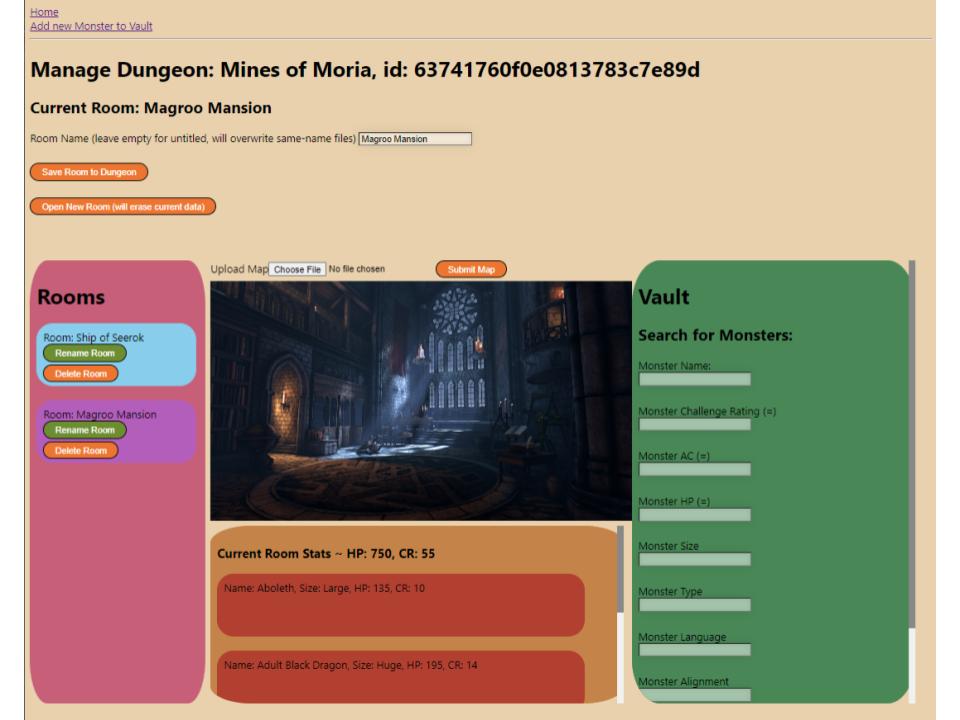Focus the Monster Alignment field
960x720 pixels.
[x=695, y=695]
